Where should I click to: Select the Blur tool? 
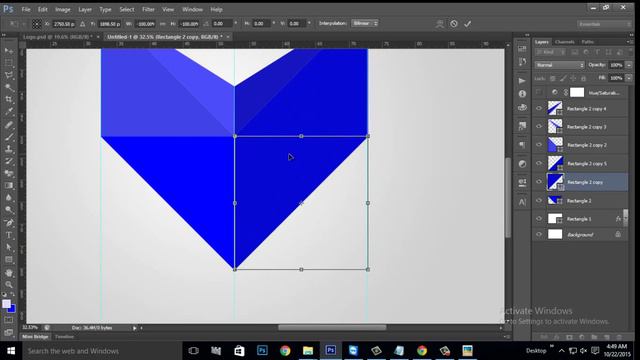click(x=9, y=198)
